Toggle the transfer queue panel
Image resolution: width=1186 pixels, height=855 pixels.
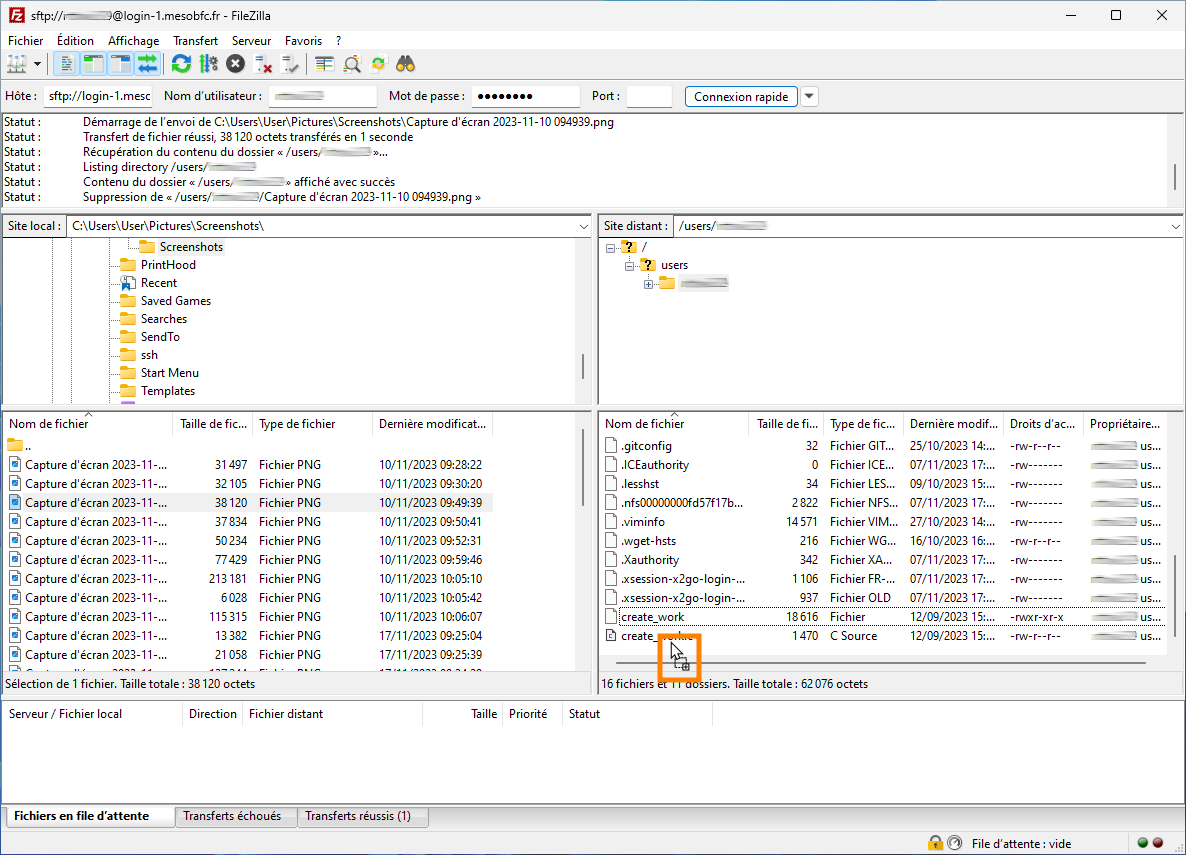(146, 63)
